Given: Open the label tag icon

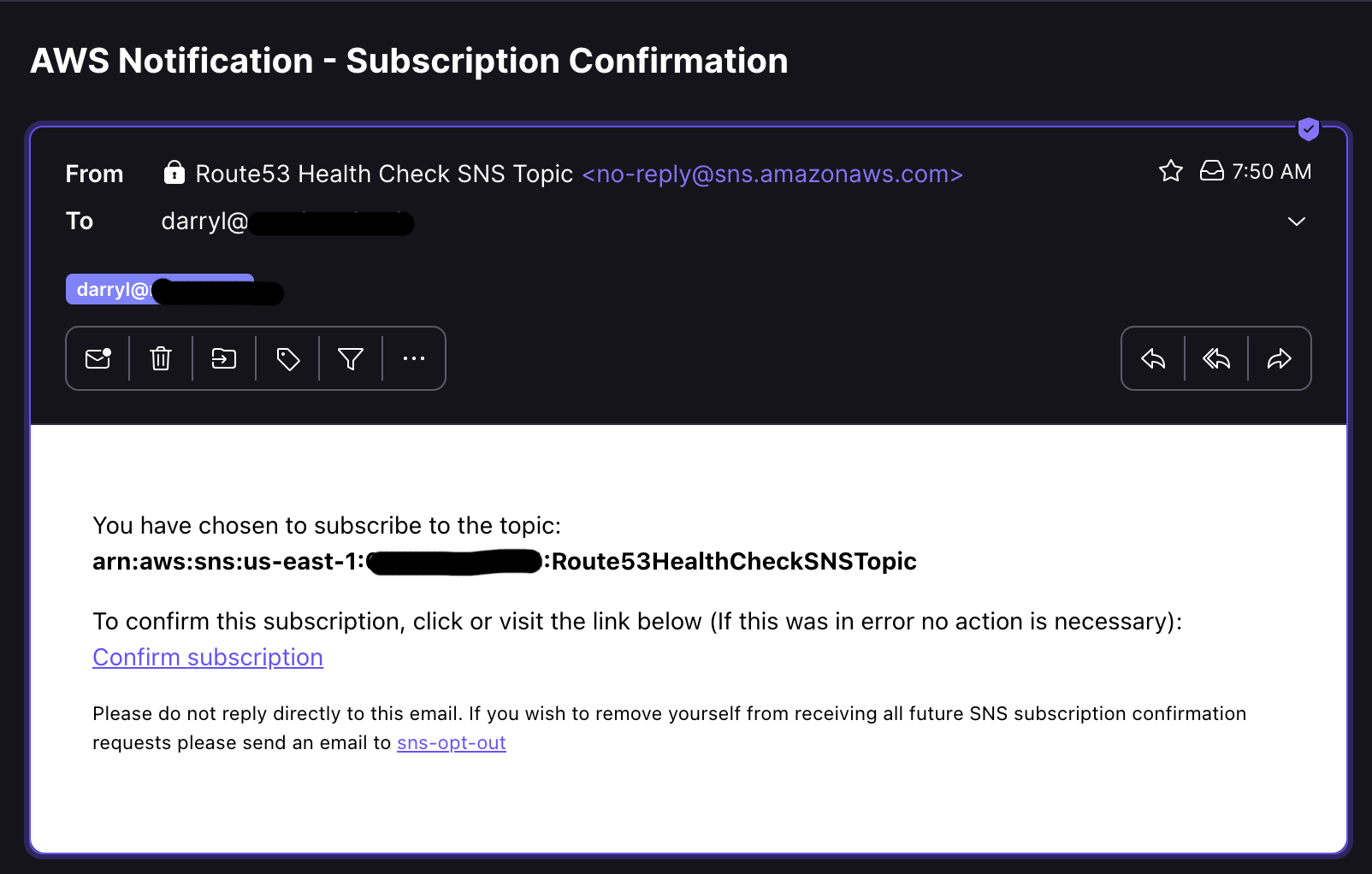Looking at the screenshot, I should click(288, 358).
